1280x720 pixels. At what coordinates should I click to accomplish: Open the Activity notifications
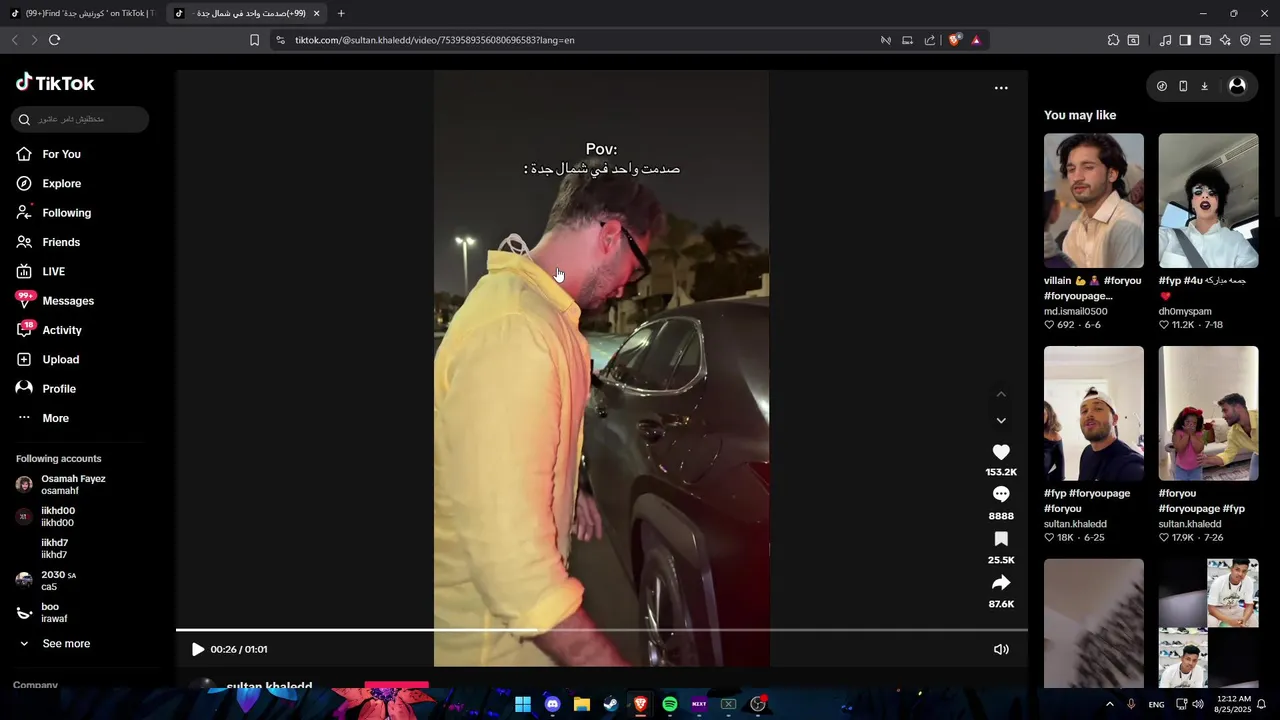[62, 330]
